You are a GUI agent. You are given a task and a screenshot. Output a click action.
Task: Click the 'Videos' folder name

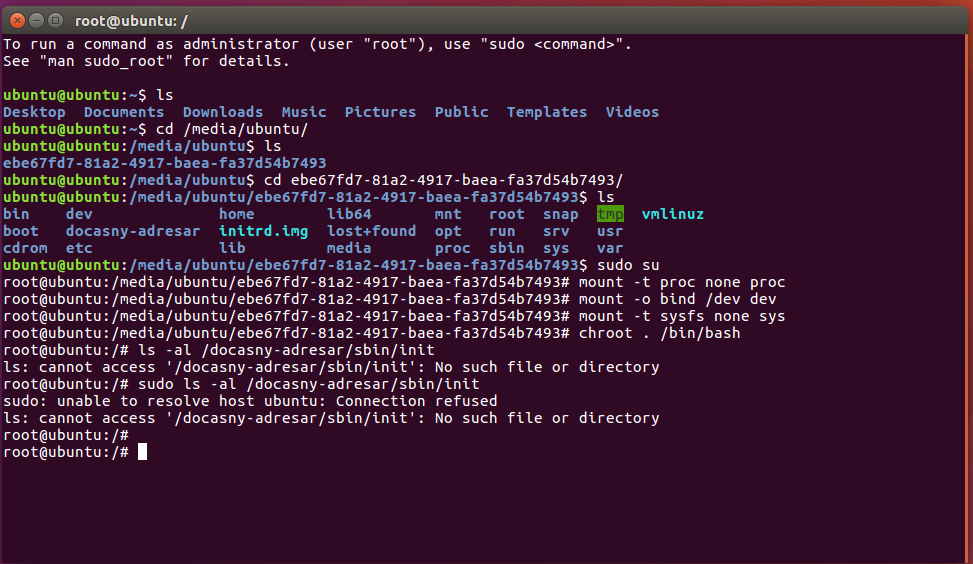coord(632,112)
